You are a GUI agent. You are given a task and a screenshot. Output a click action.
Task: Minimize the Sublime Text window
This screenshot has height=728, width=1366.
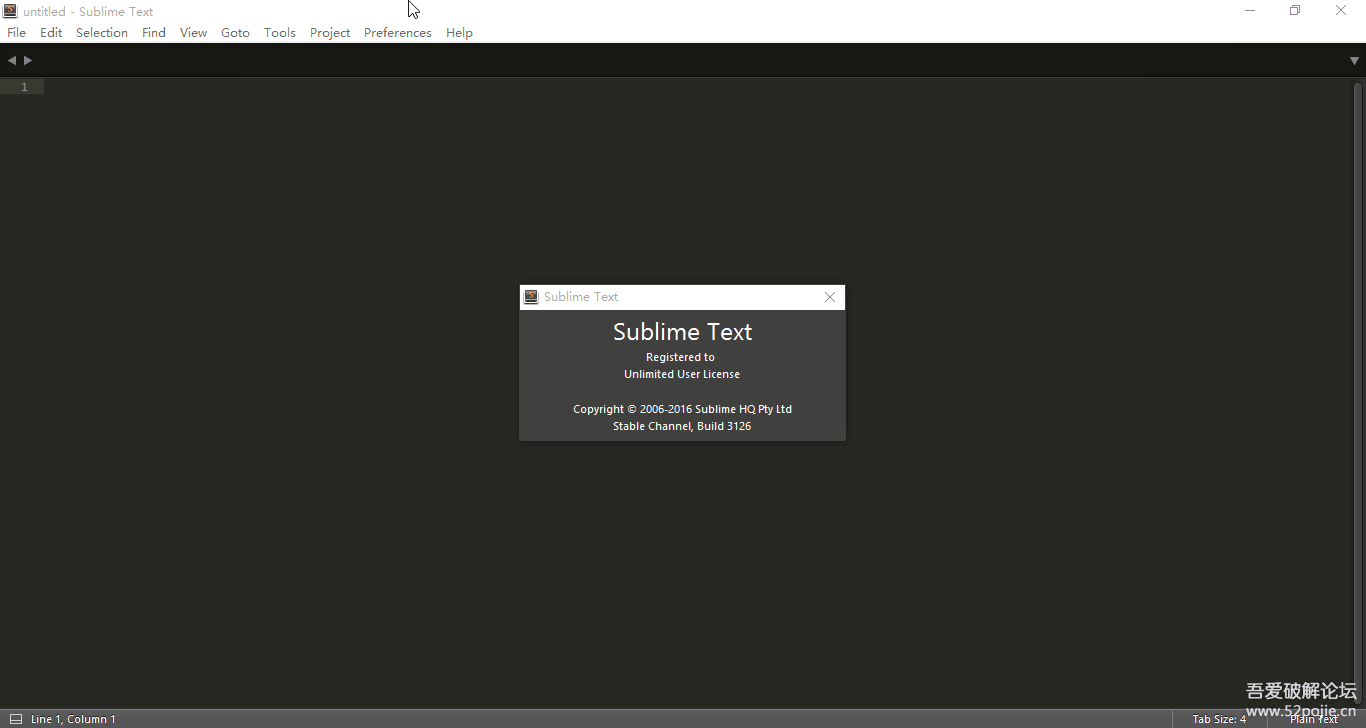(1250, 11)
